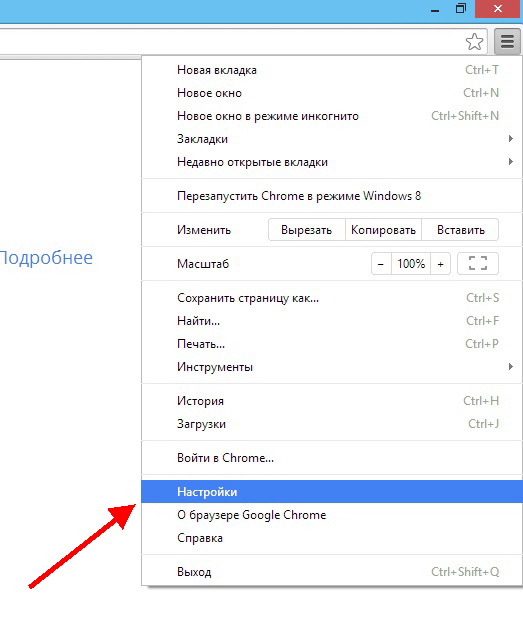Click the Вставить button
The height and width of the screenshot is (619, 523).
(x=460, y=230)
